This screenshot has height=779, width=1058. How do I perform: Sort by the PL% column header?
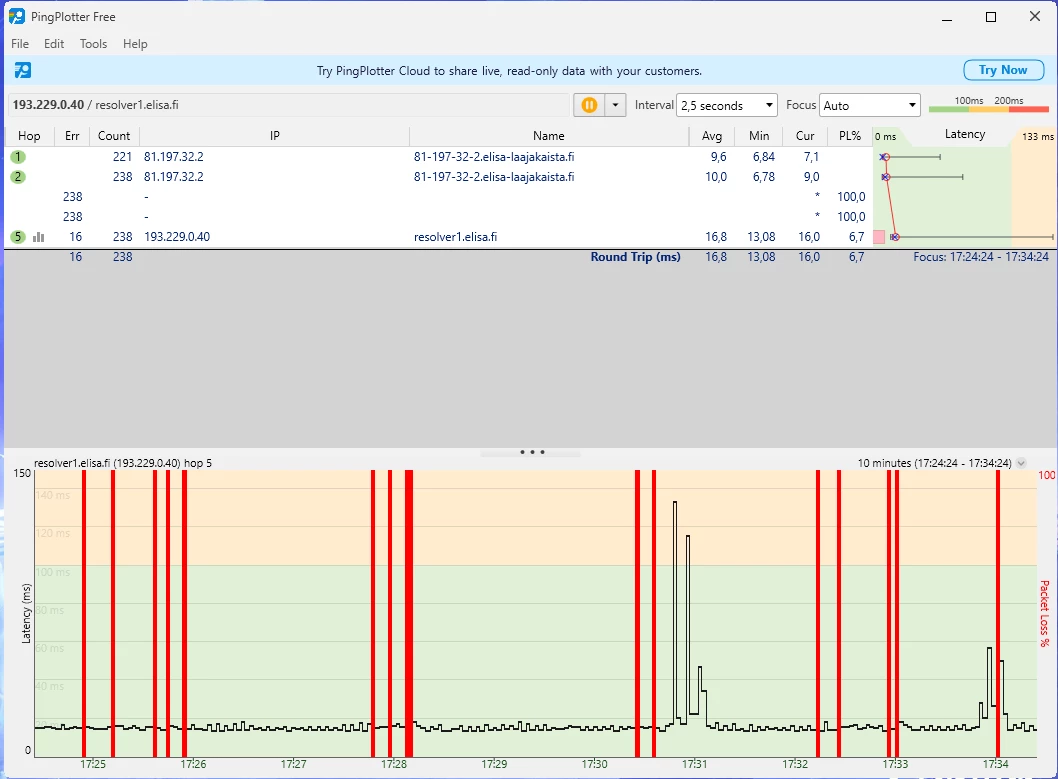coord(849,136)
